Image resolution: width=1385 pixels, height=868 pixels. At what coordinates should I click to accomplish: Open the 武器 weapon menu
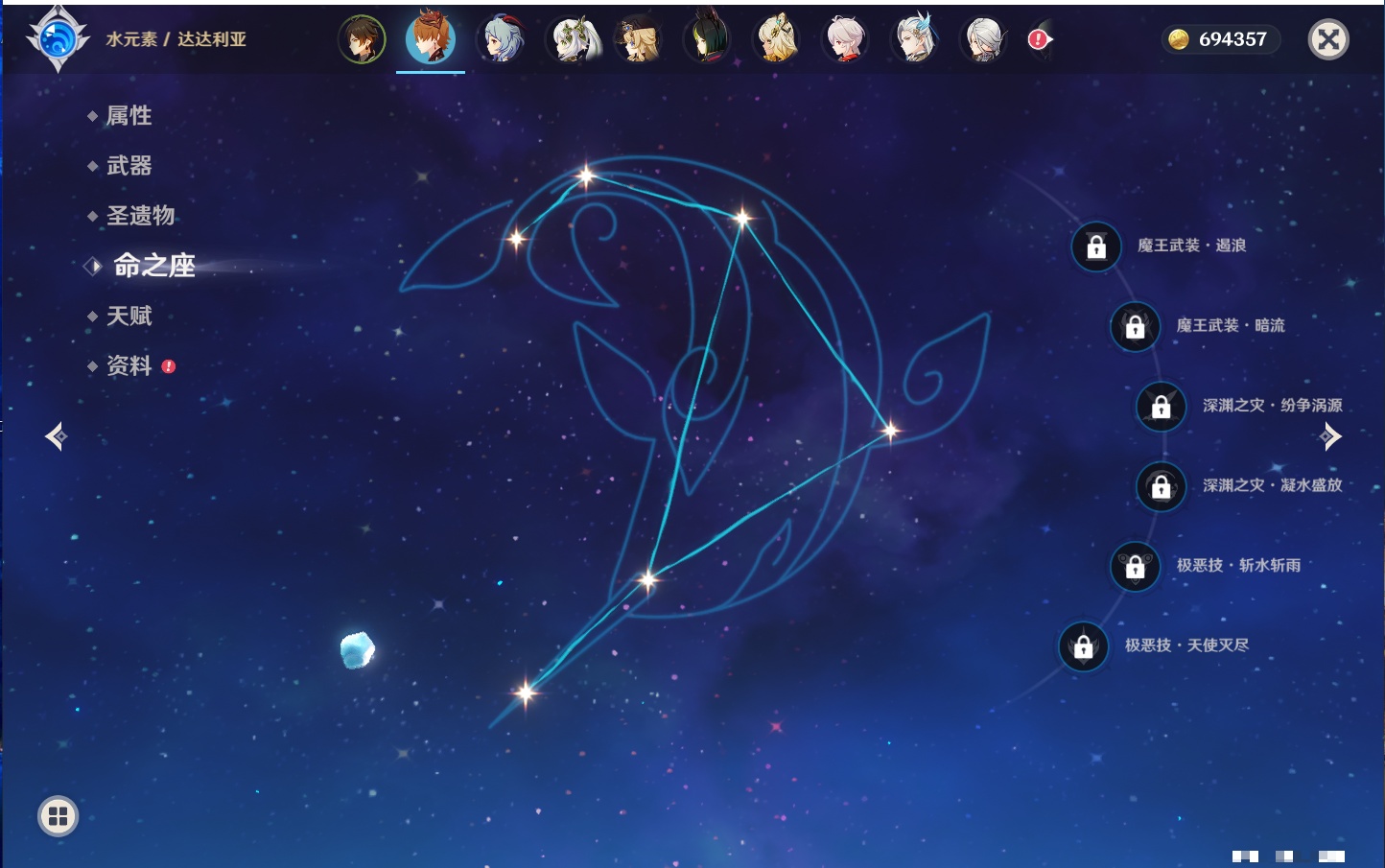click(129, 166)
